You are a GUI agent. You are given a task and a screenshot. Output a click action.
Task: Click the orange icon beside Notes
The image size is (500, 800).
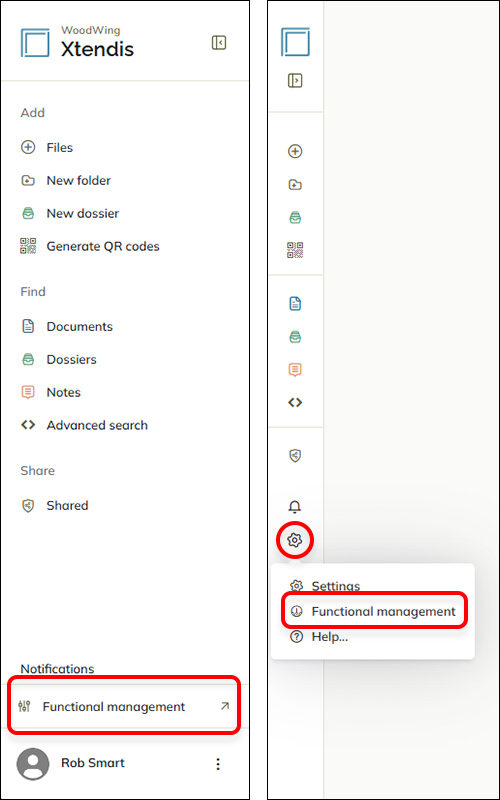click(x=28, y=392)
